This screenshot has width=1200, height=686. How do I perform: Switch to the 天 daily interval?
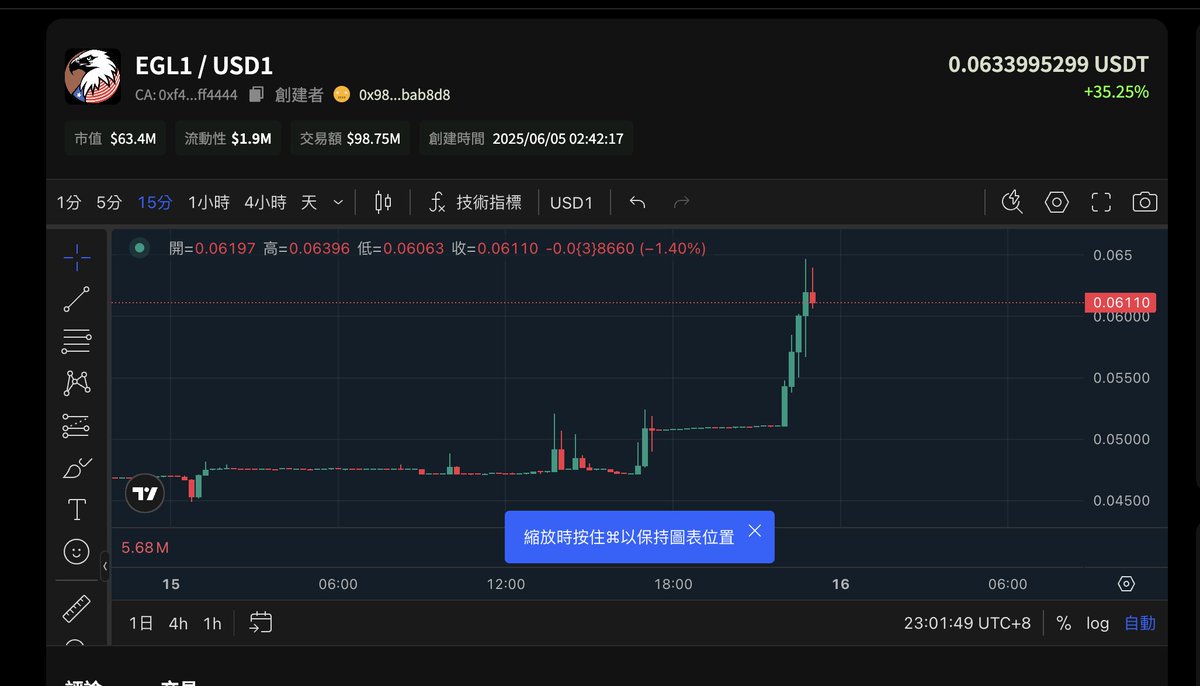point(309,202)
